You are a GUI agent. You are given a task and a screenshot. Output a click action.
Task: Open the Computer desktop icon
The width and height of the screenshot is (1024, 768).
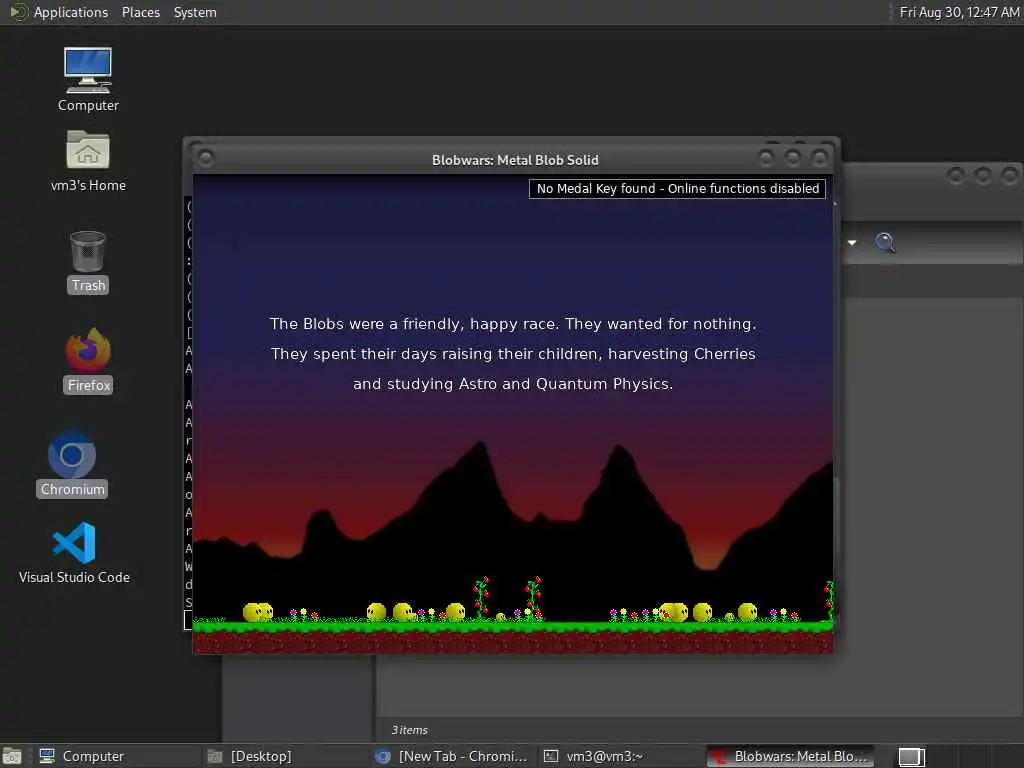(88, 79)
